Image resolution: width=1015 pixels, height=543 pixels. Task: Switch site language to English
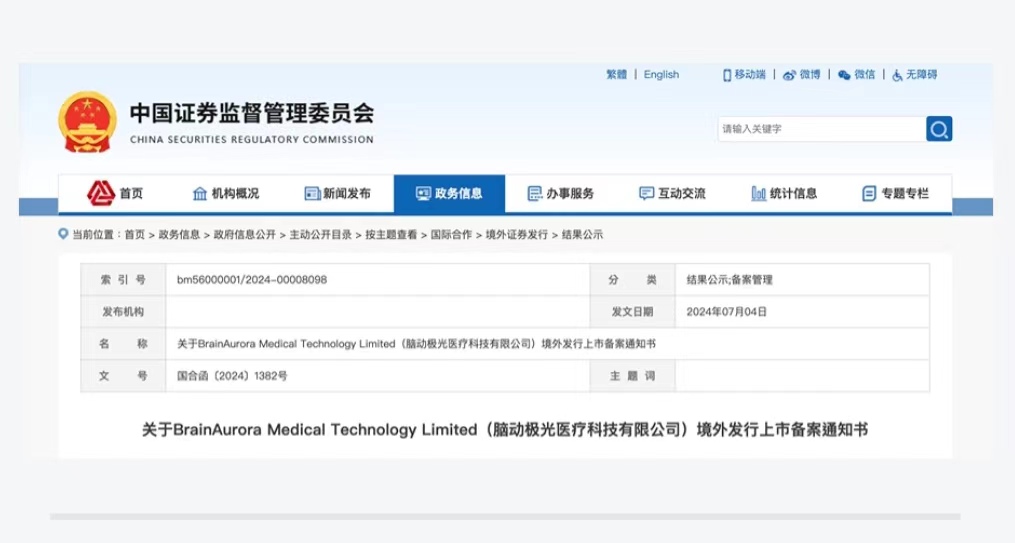coord(661,74)
